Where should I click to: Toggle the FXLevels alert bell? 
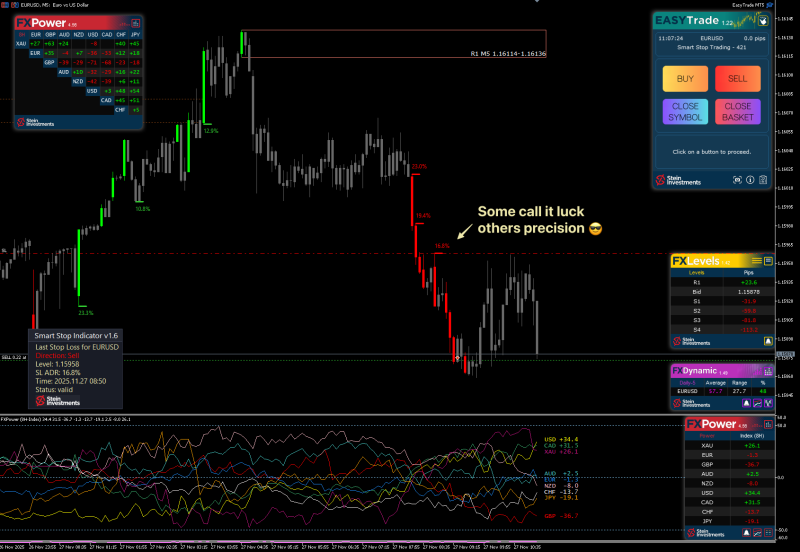[x=768, y=341]
